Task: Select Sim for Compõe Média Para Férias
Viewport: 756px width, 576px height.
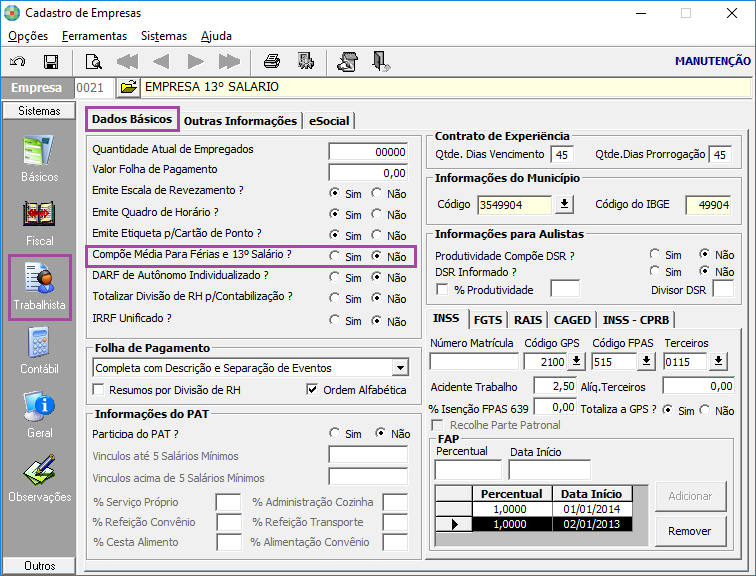Action: pyautogui.click(x=335, y=256)
